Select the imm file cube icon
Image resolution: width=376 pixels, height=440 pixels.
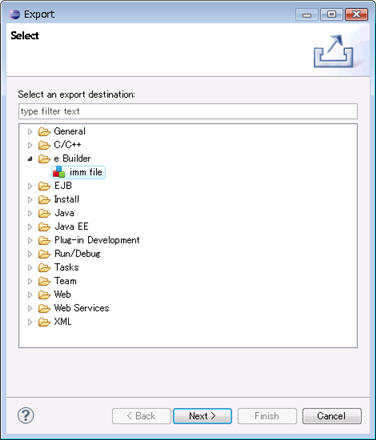point(59,172)
